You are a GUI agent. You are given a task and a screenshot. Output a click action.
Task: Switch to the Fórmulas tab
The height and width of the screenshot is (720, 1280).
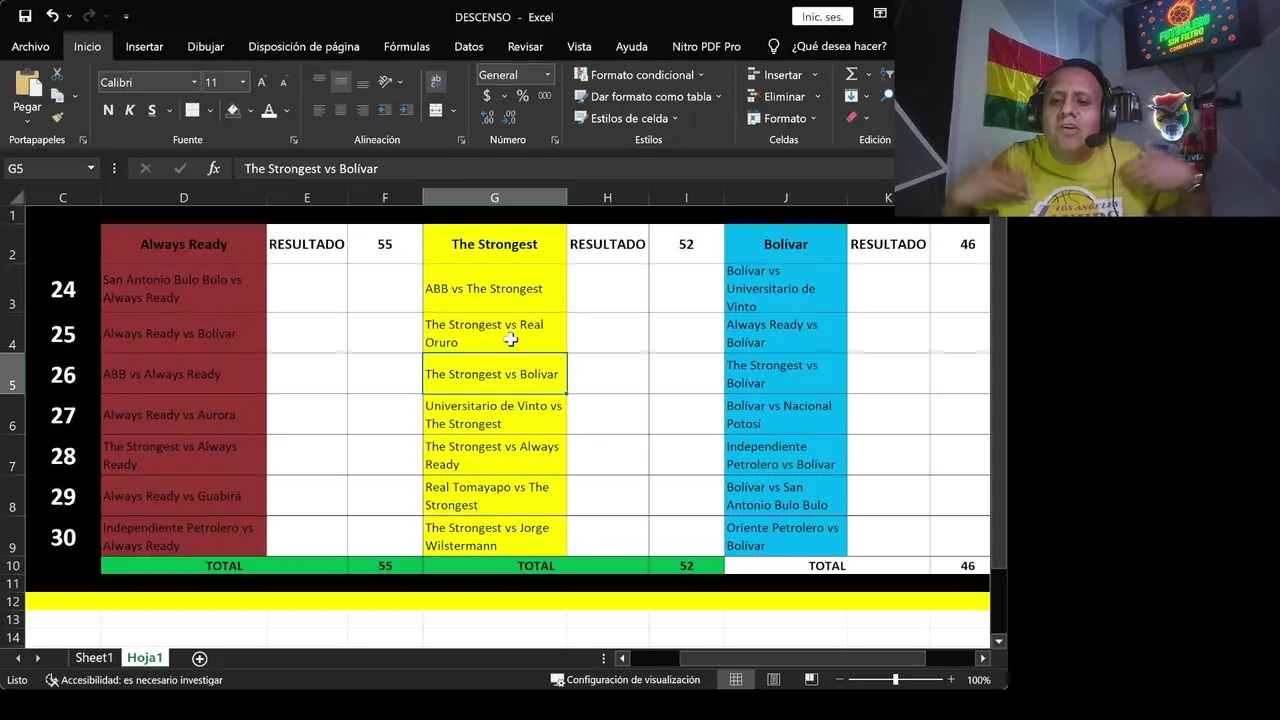tap(407, 46)
